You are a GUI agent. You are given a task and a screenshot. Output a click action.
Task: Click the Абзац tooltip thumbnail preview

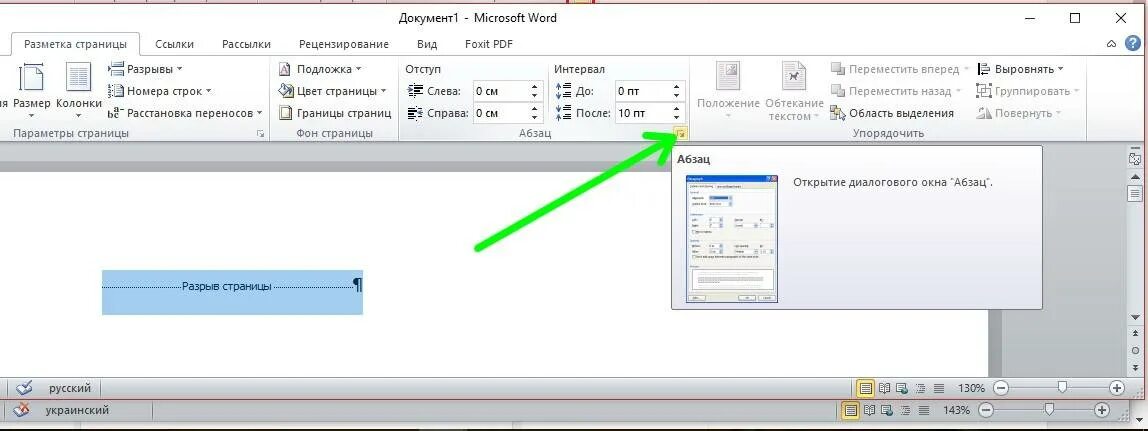[731, 239]
